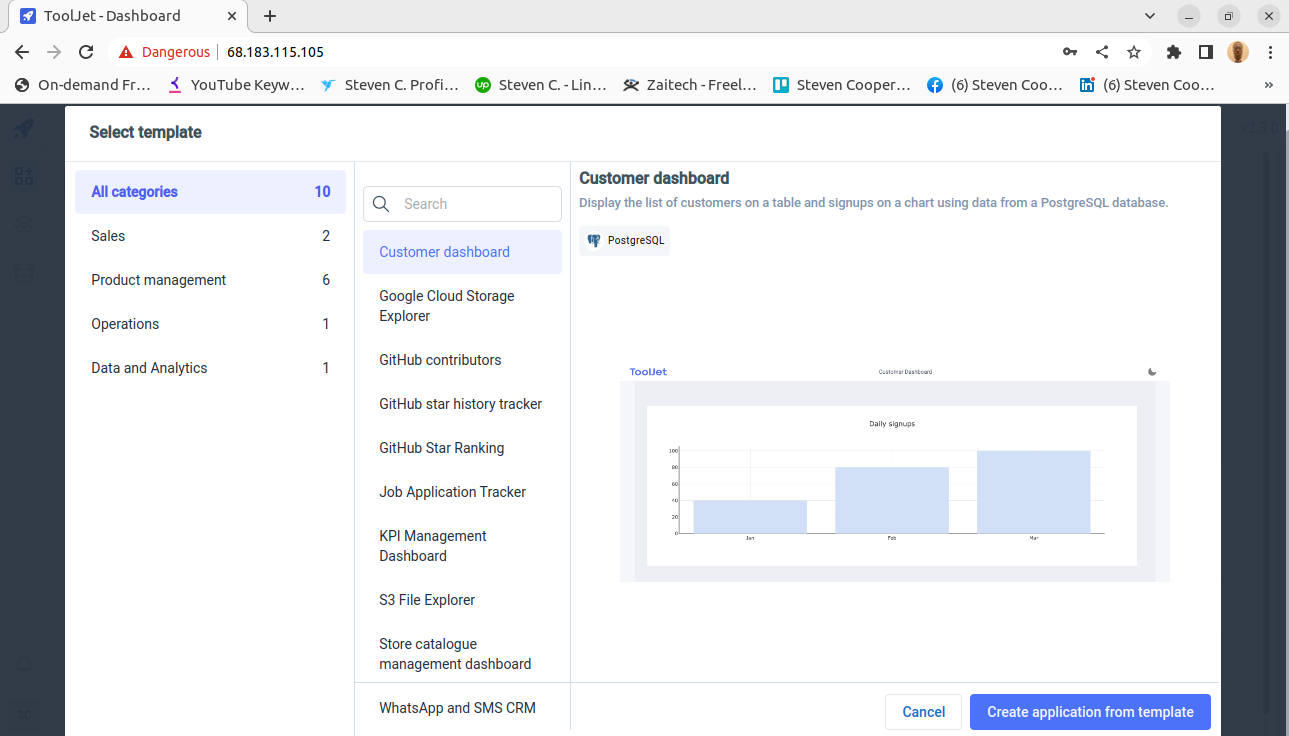Viewport: 1289px width, 736px height.
Task: Open a new browser tab
Action: 270,16
